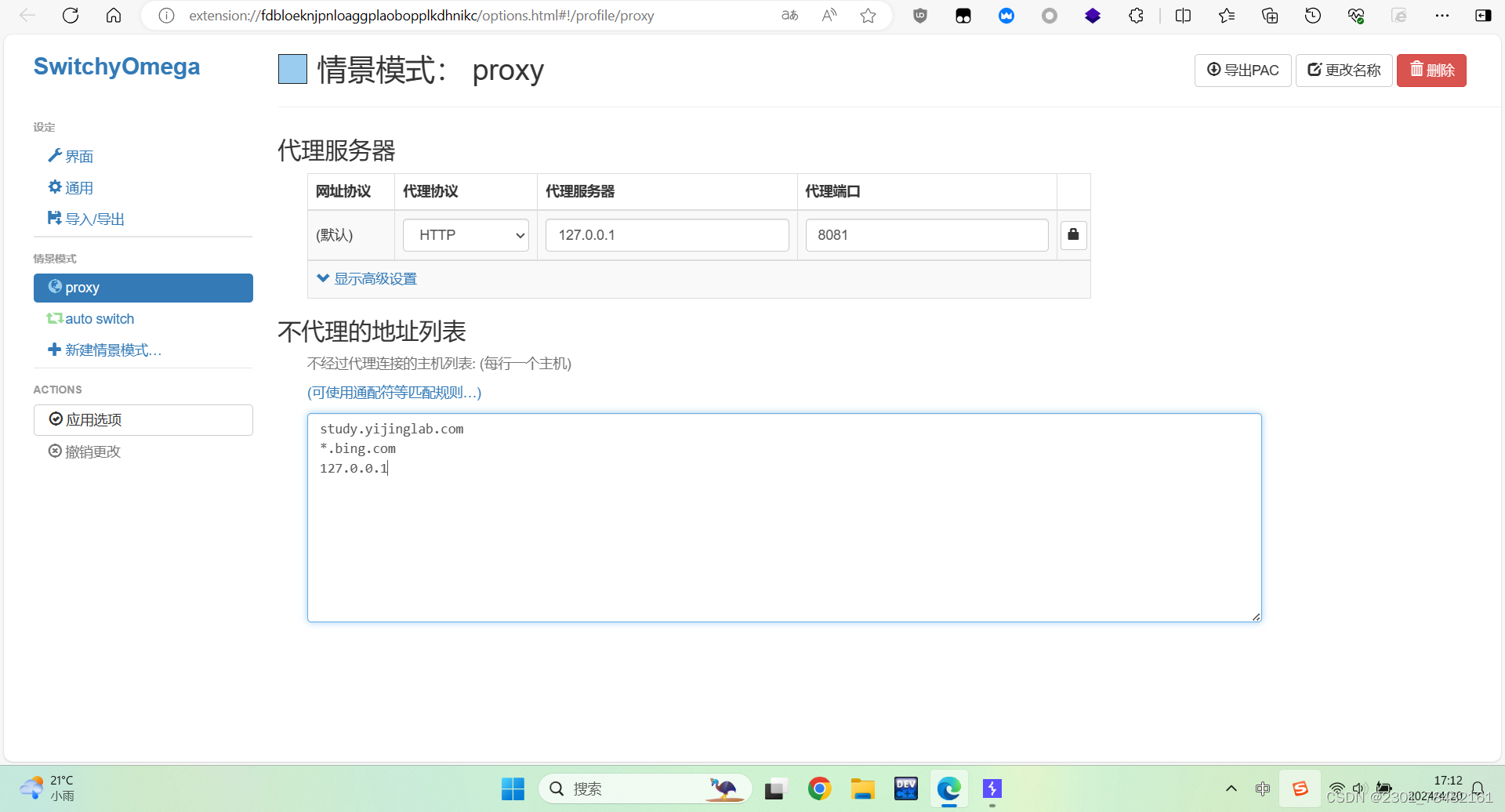
Task: Switch to Microsoft Edge on the taskbar
Action: [949, 788]
